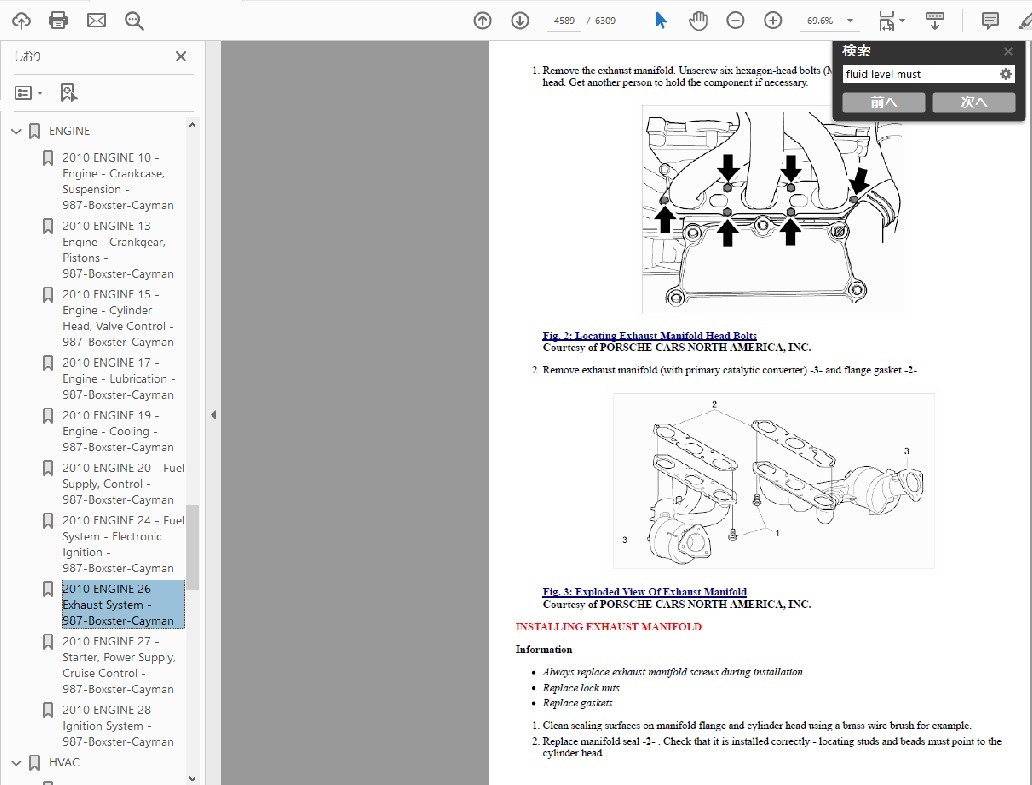The image size is (1032, 785).
Task: Open bookmark options list icon
Action: pyautogui.click(x=23, y=93)
